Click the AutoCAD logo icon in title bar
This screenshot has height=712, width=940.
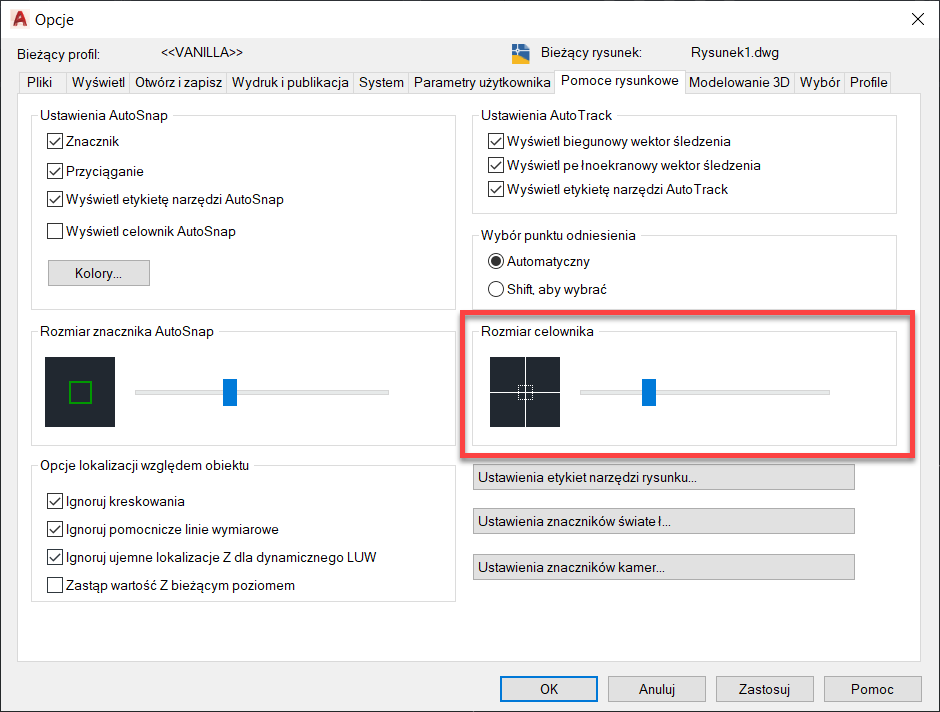(19, 19)
